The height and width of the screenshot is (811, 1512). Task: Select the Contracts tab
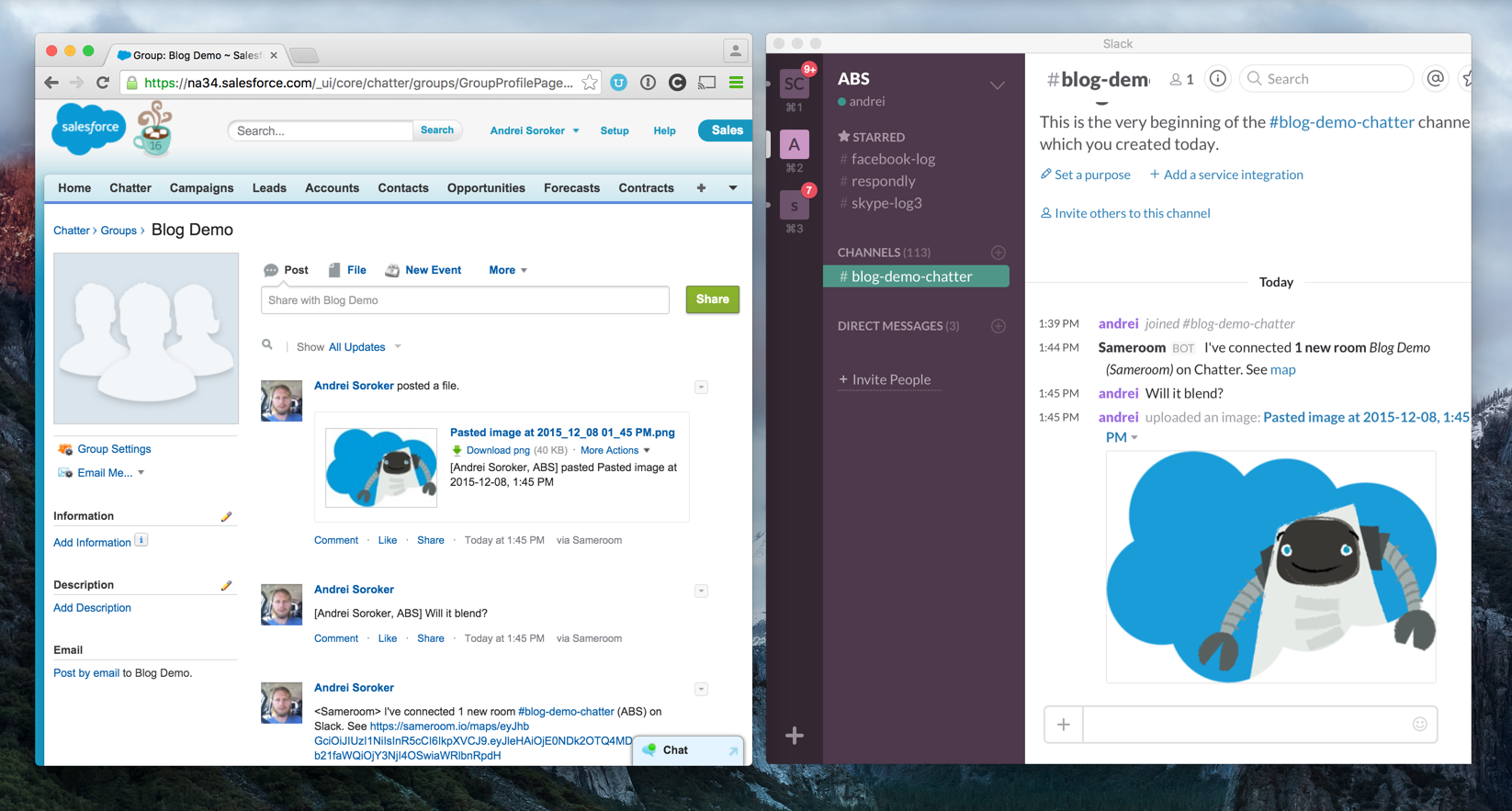click(x=646, y=188)
